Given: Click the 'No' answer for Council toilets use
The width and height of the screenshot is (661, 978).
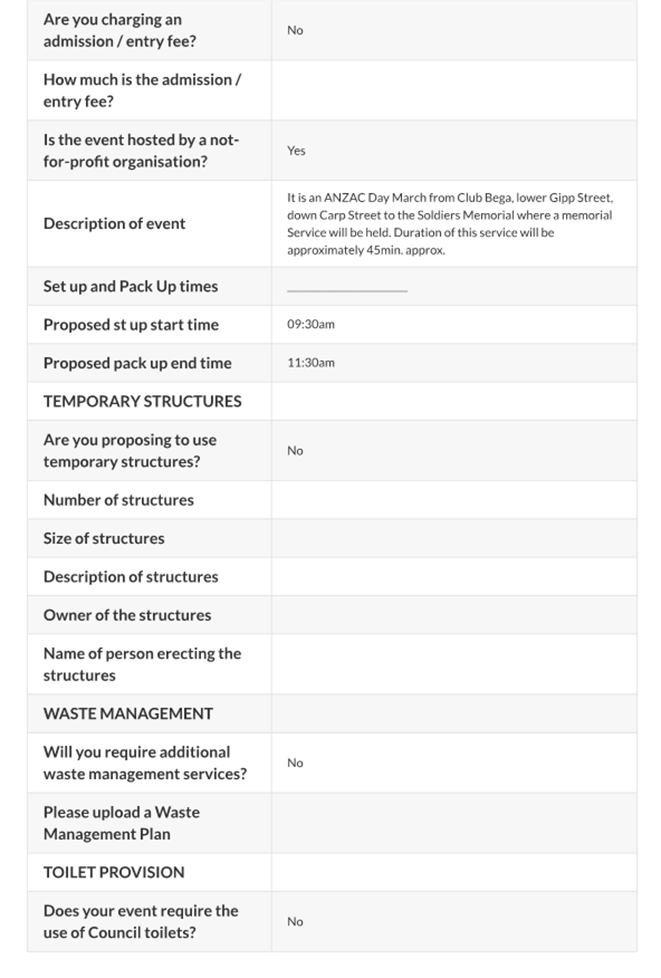Looking at the screenshot, I should (x=295, y=922).
